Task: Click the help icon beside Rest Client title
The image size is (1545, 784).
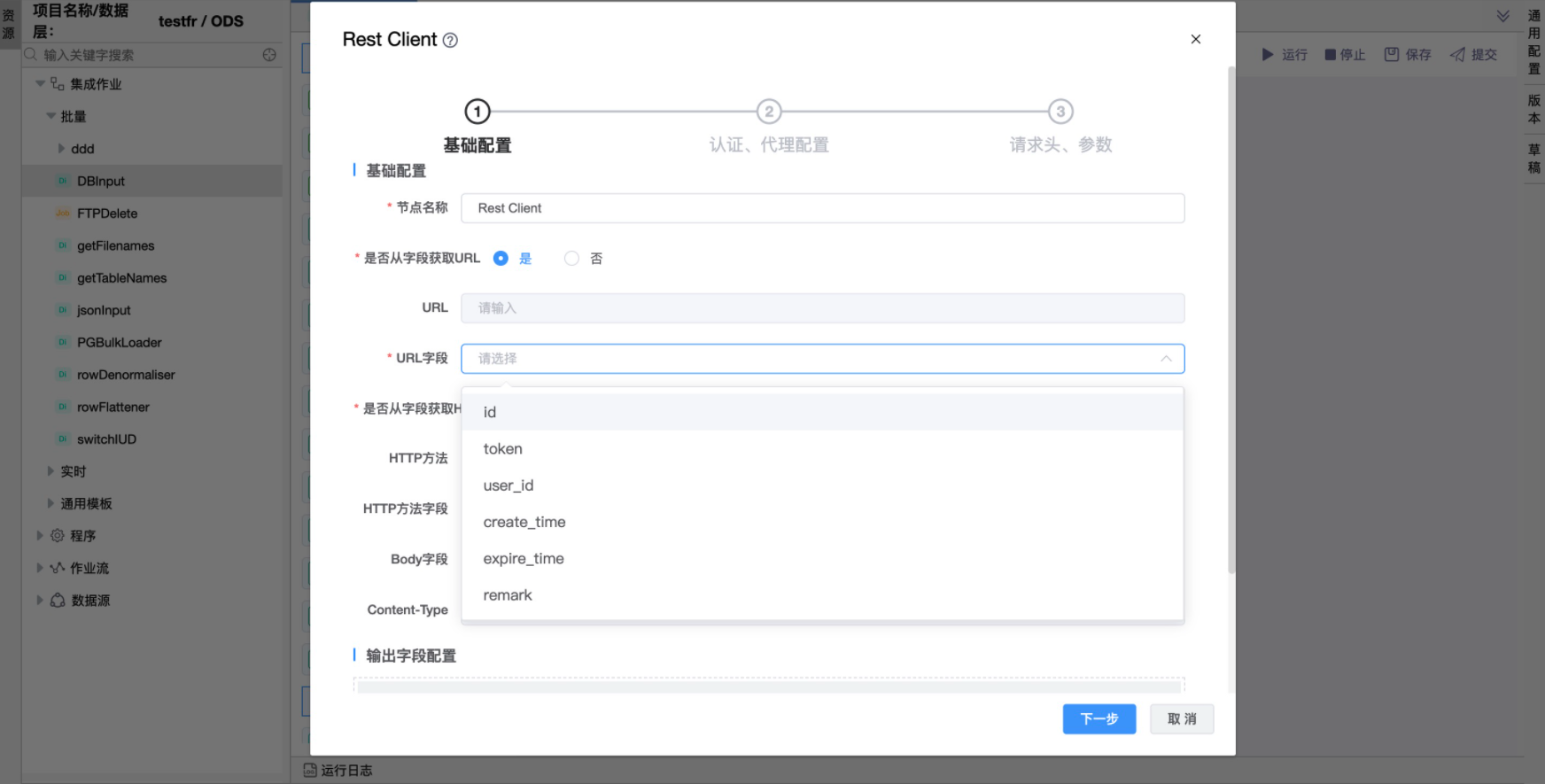Action: point(450,40)
